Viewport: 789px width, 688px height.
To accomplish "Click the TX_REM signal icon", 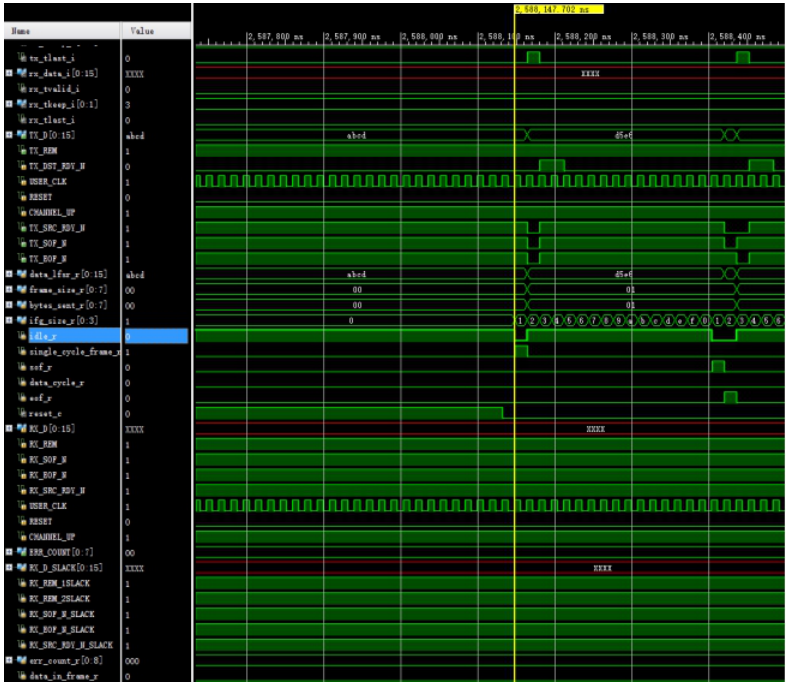I will [21, 150].
